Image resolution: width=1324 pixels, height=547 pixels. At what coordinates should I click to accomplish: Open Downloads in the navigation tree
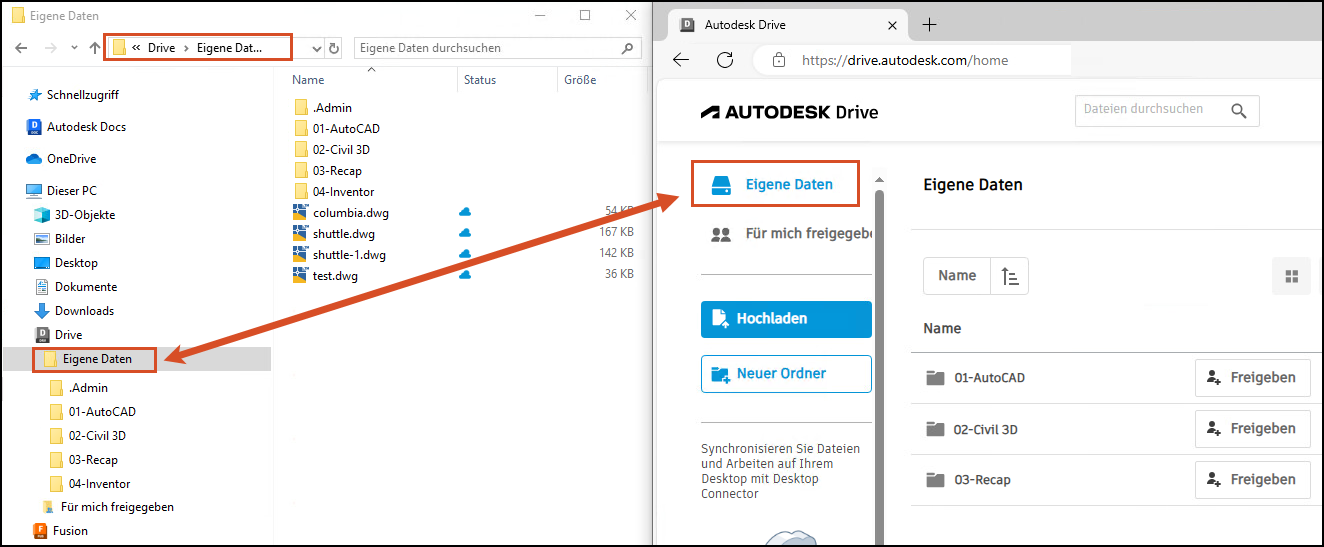pyautogui.click(x=74, y=311)
